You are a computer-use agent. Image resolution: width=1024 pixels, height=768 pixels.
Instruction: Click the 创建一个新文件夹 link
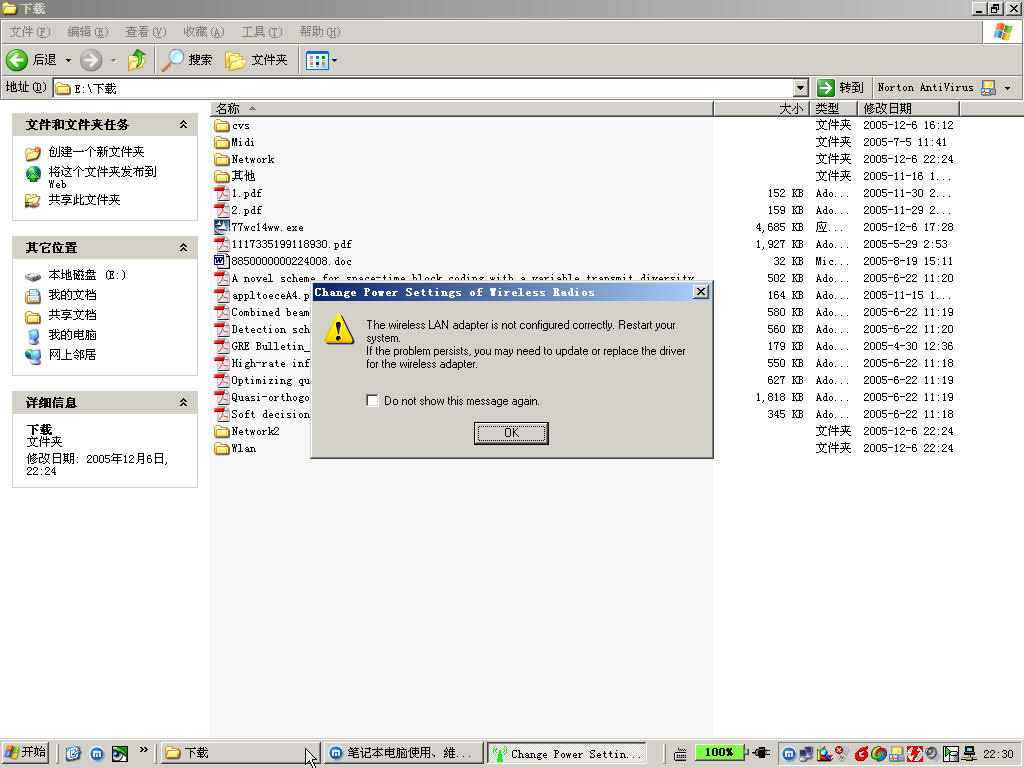pos(96,152)
